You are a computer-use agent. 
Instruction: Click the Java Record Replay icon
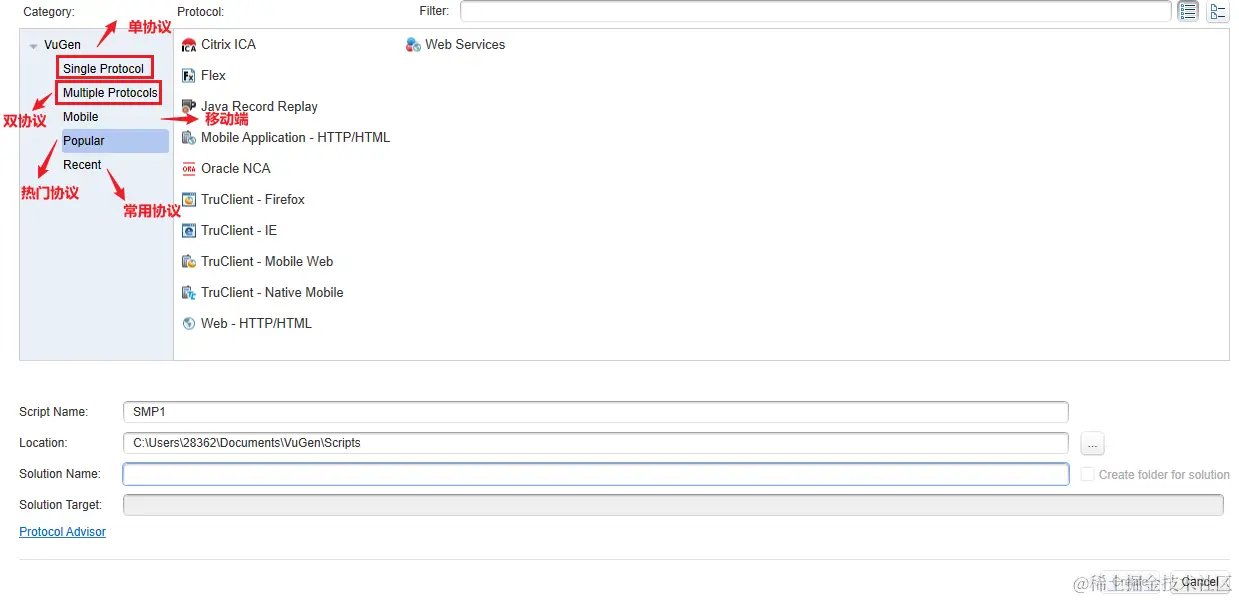(x=189, y=107)
